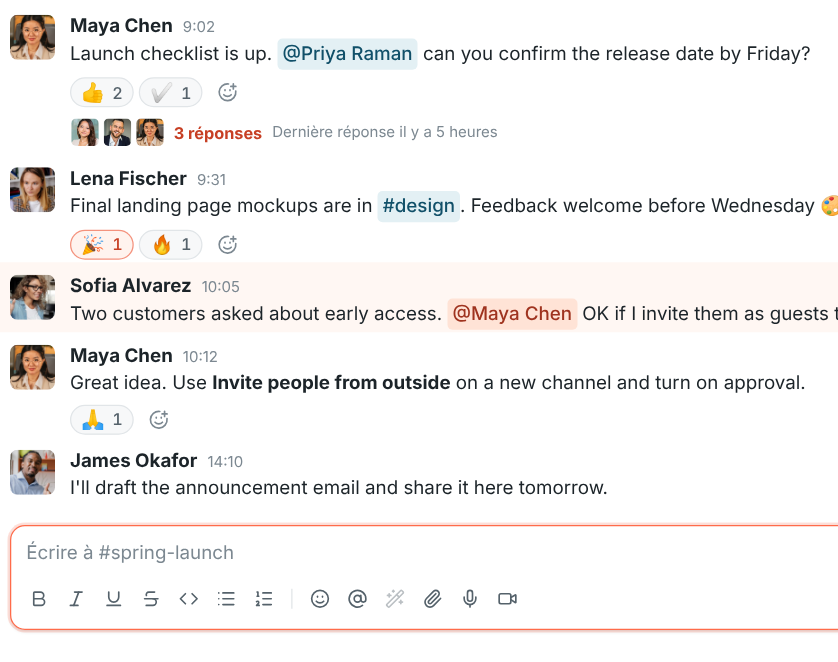Screen dimensions: 838x662
Task: Expand the 3 réponses thread
Action: [218, 133]
